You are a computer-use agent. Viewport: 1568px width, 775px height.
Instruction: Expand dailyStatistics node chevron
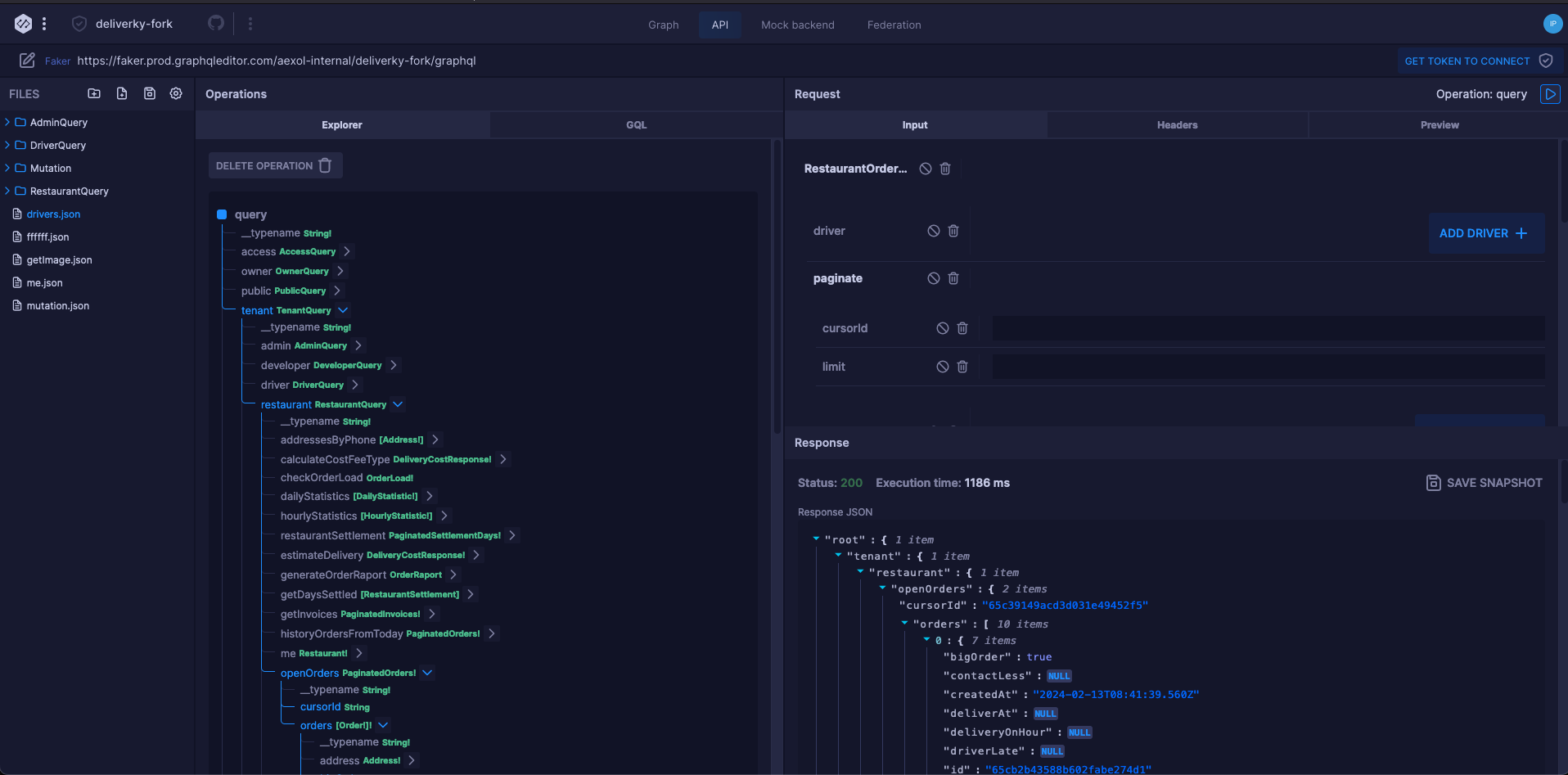pos(429,496)
